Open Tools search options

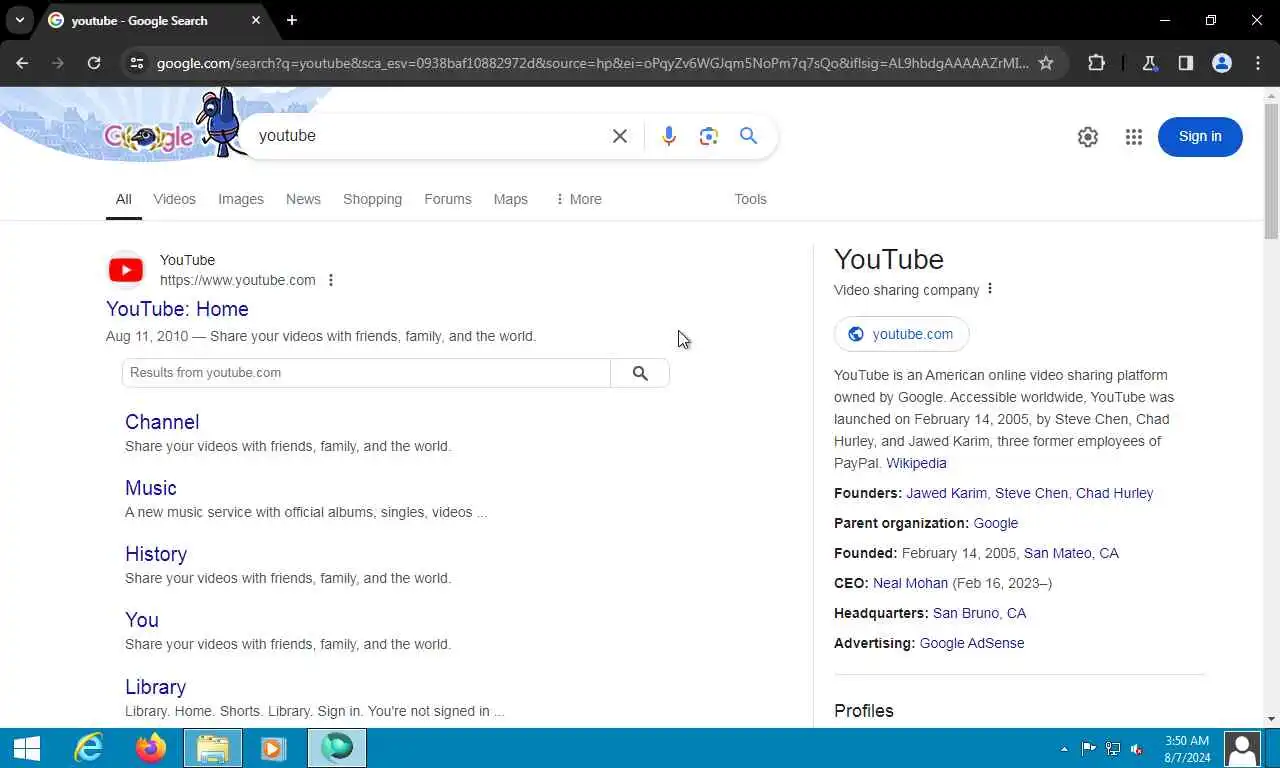(750, 199)
